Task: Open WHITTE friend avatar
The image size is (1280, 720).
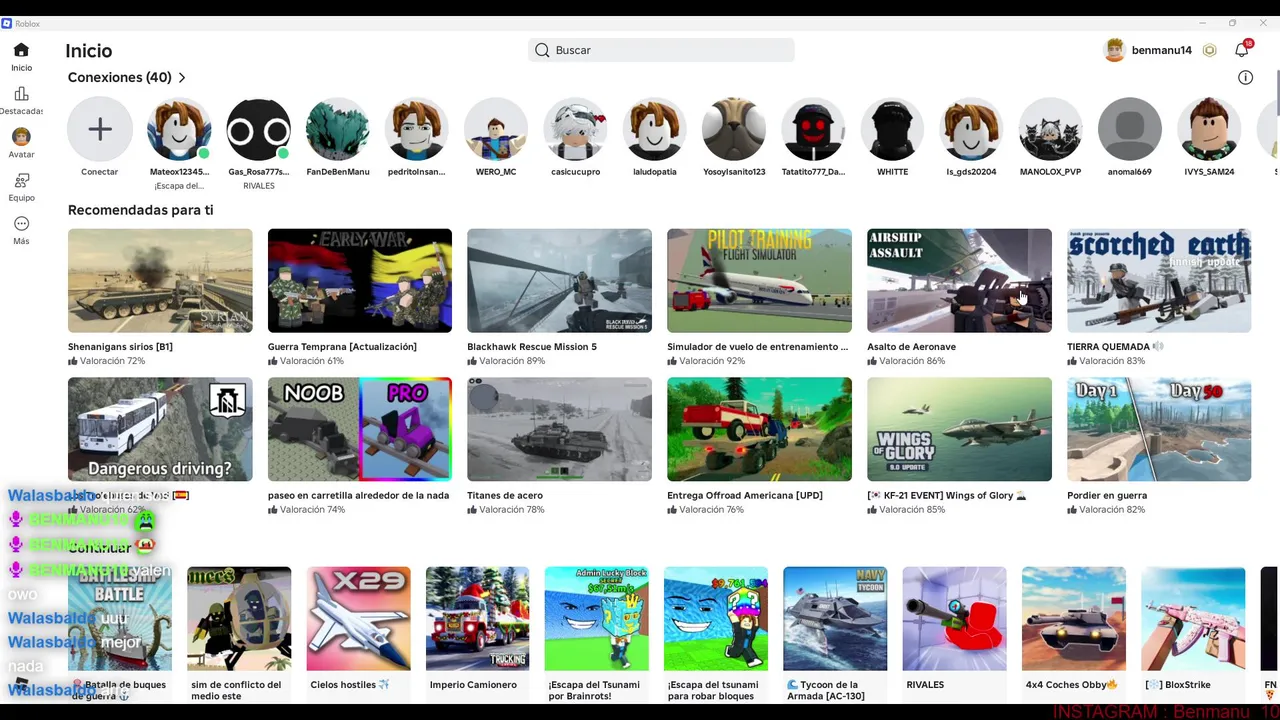Action: [892, 129]
